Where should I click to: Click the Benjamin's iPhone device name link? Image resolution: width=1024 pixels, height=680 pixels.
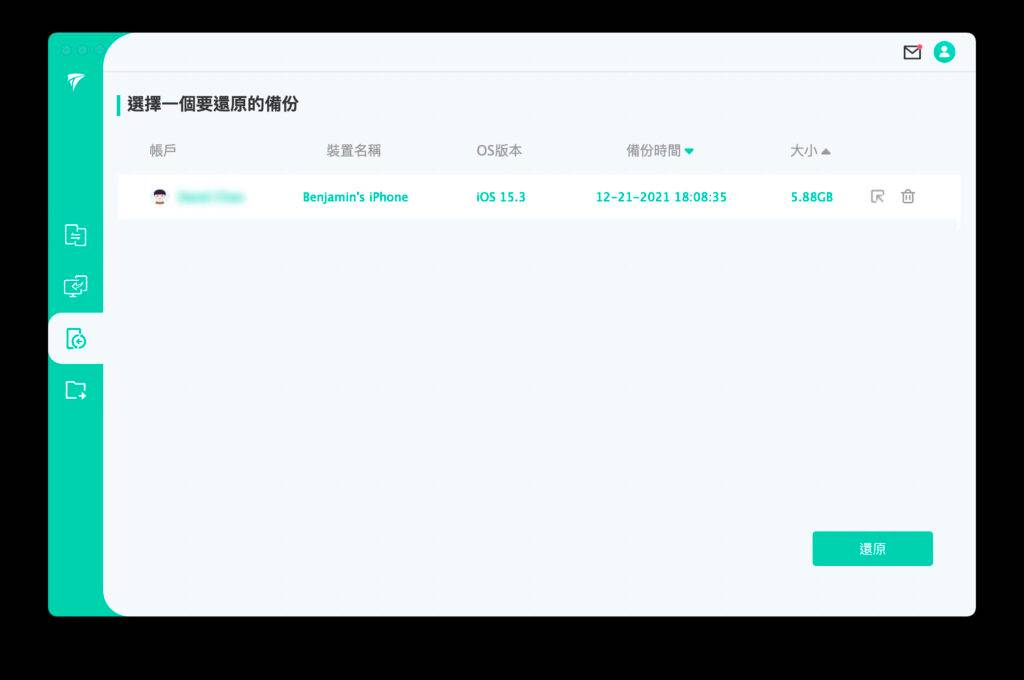tap(354, 197)
